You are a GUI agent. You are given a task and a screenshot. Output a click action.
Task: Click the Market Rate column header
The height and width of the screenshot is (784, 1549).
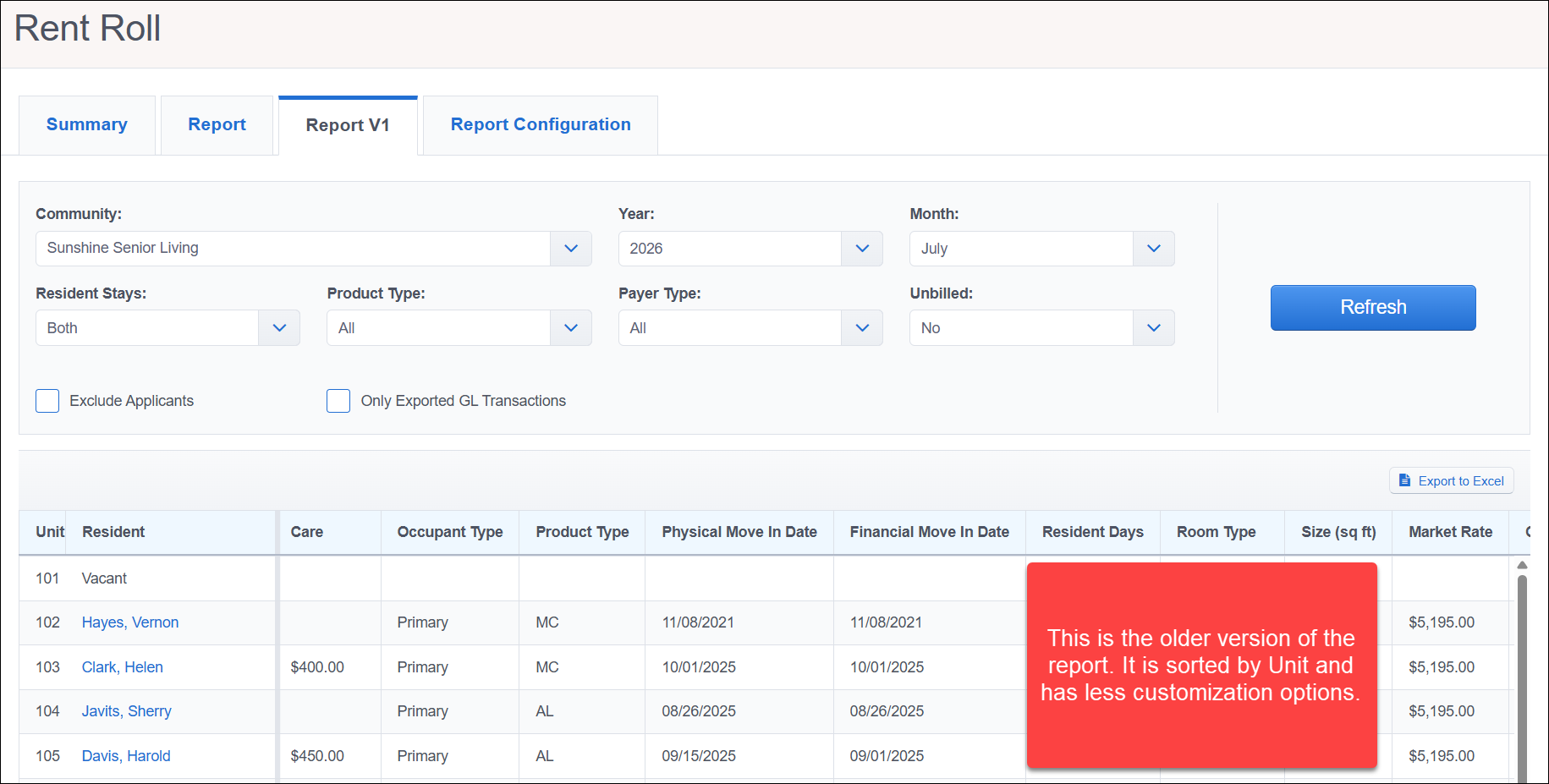pyautogui.click(x=1451, y=532)
